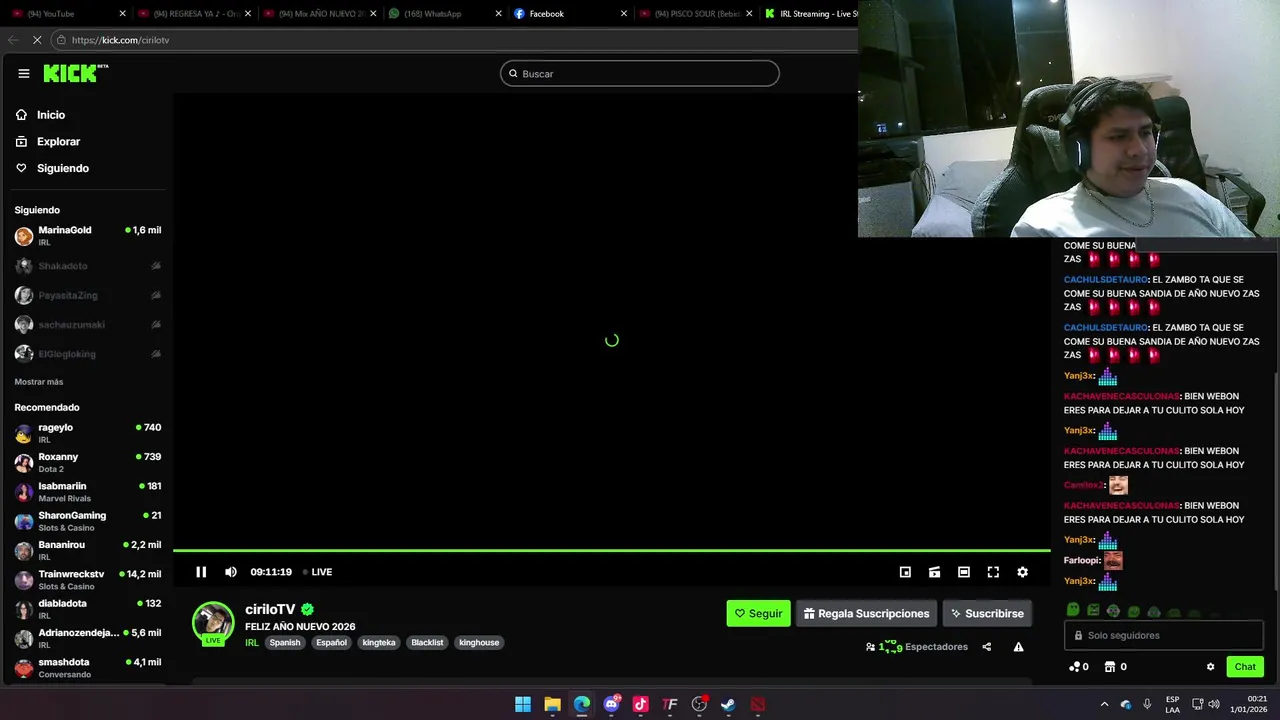Click the green Chat send button
1280x720 pixels.
pos(1245,667)
